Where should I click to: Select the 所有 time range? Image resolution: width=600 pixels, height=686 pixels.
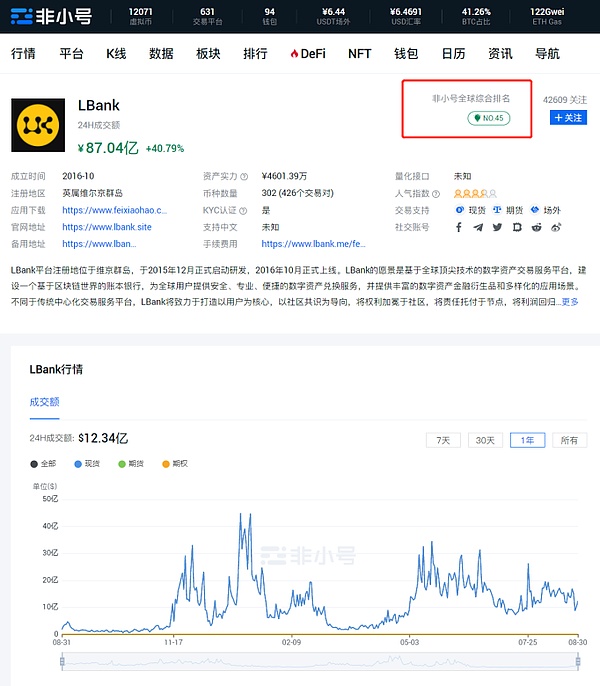569,440
